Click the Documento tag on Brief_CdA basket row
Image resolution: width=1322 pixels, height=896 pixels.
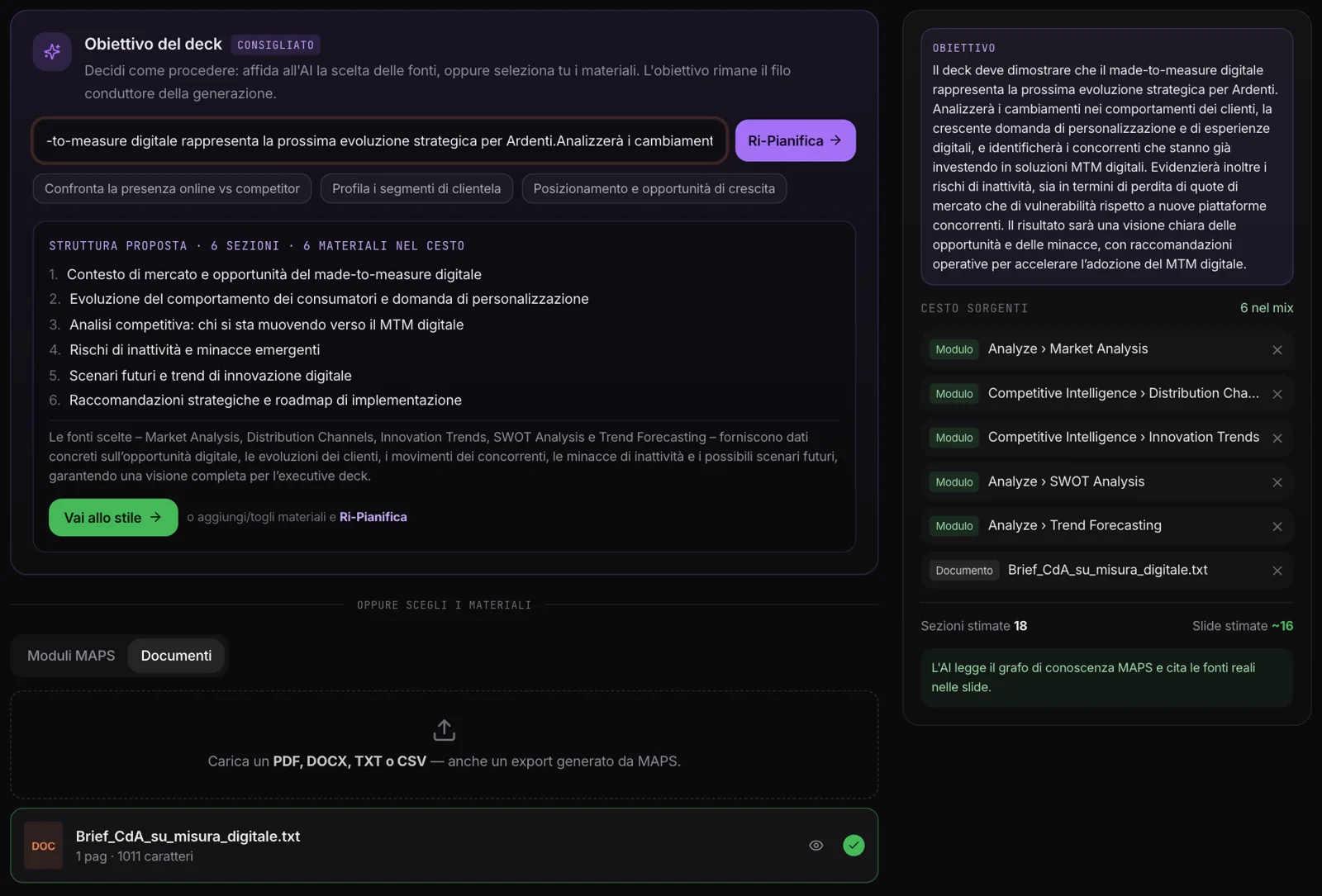tap(963, 571)
